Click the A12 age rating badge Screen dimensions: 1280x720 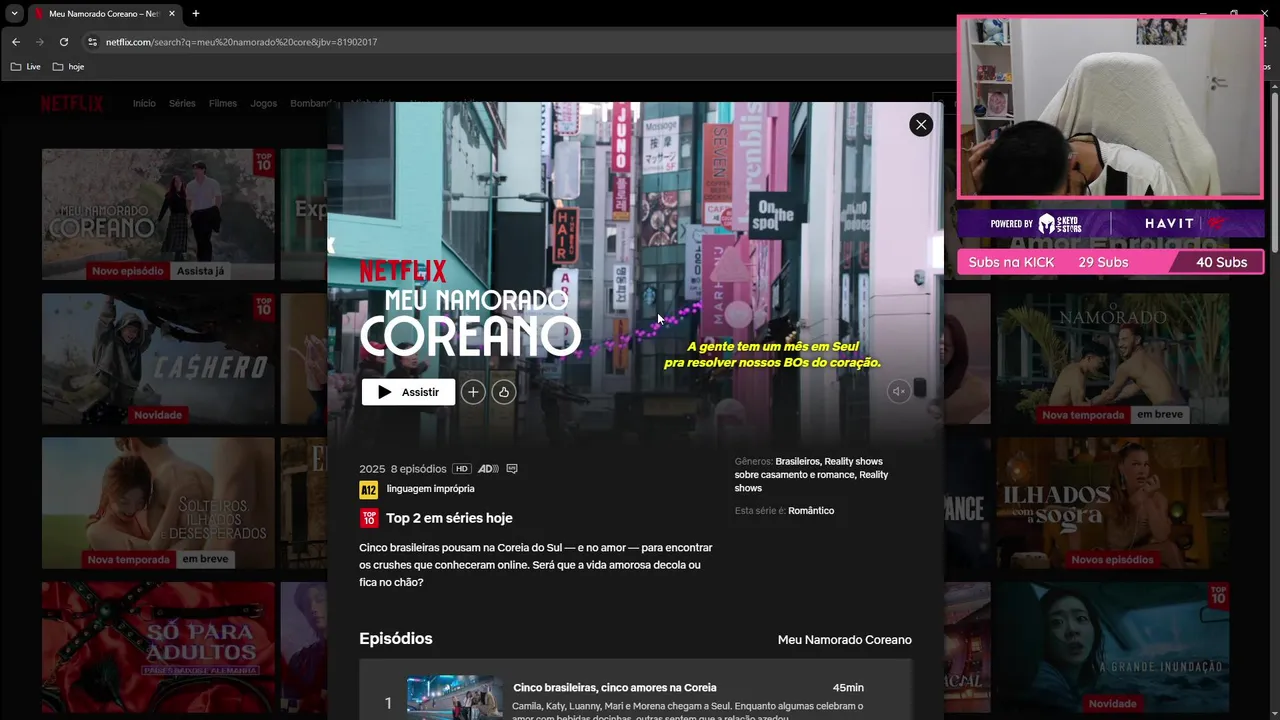pos(368,490)
